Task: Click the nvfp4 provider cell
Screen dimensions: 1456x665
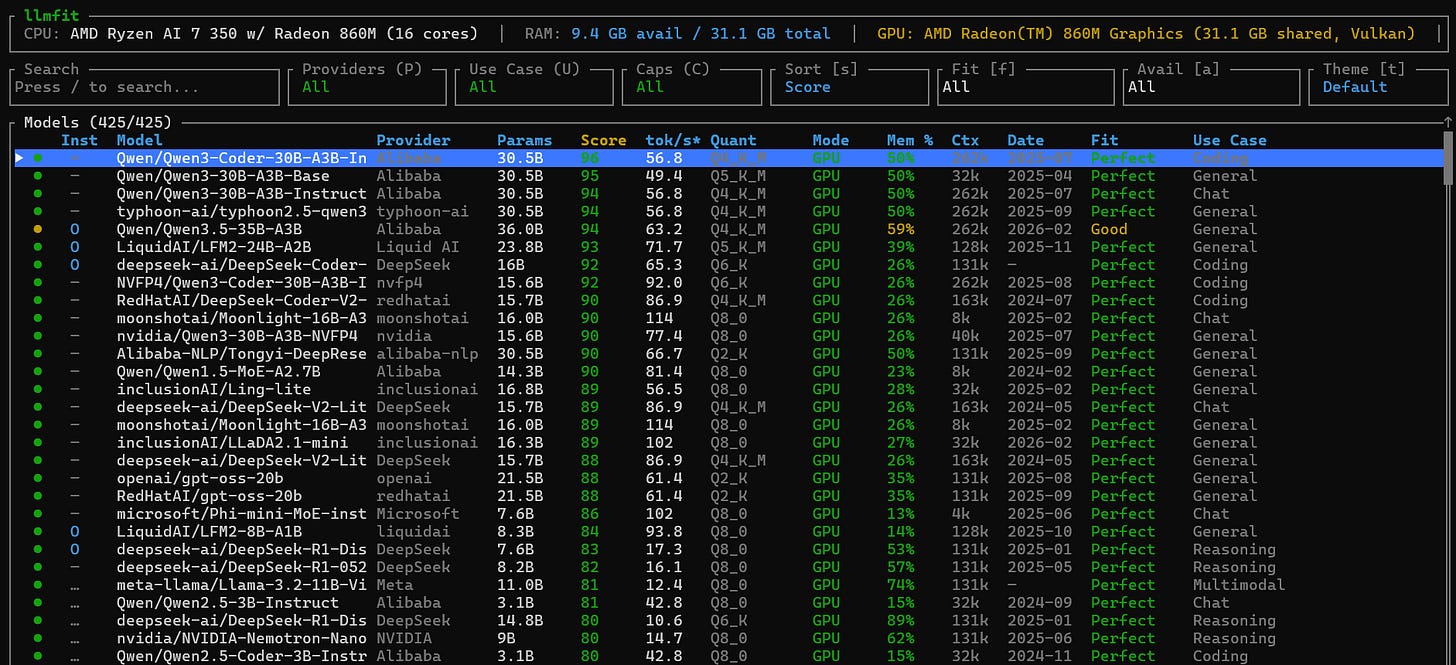Action: pyautogui.click(x=399, y=283)
